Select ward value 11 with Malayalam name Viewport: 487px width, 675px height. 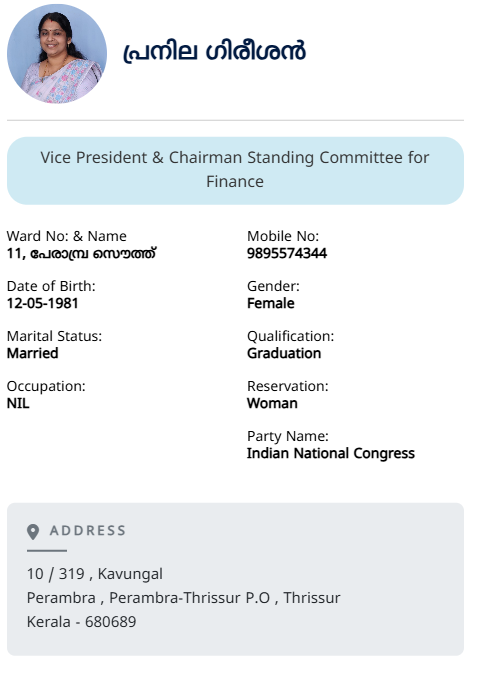coord(81,253)
